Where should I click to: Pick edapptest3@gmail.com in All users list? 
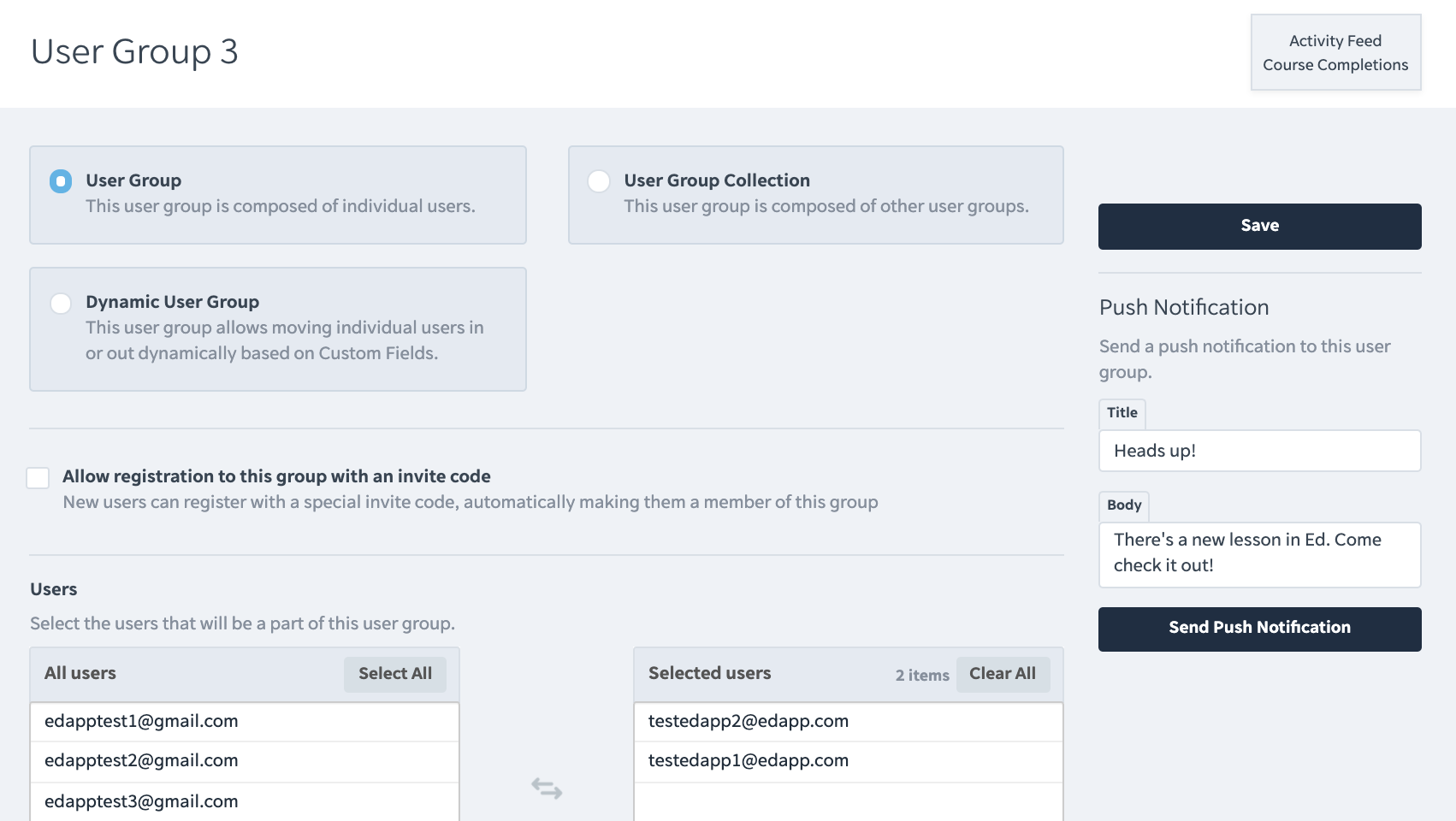[x=141, y=802]
